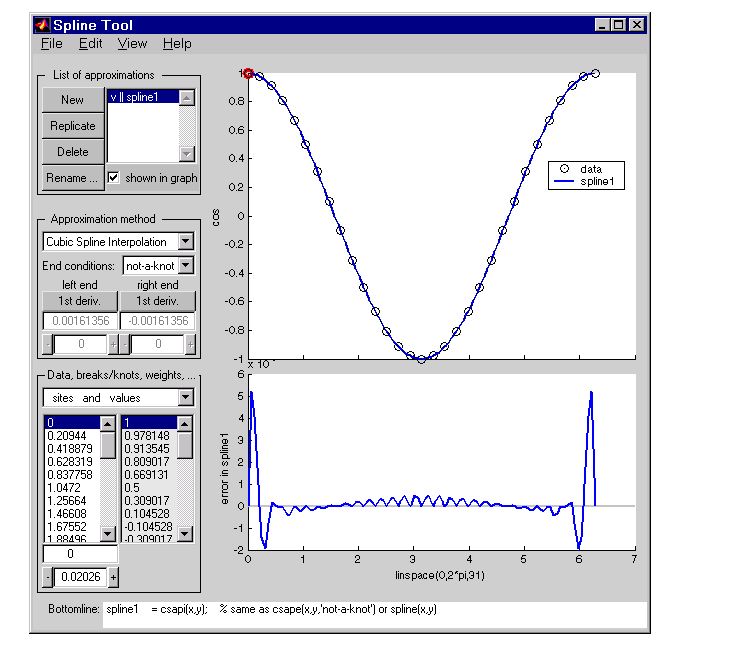Toggle the left end '1st deriv.' button
This screenshot has width=749, height=648.
pyautogui.click(x=80, y=301)
